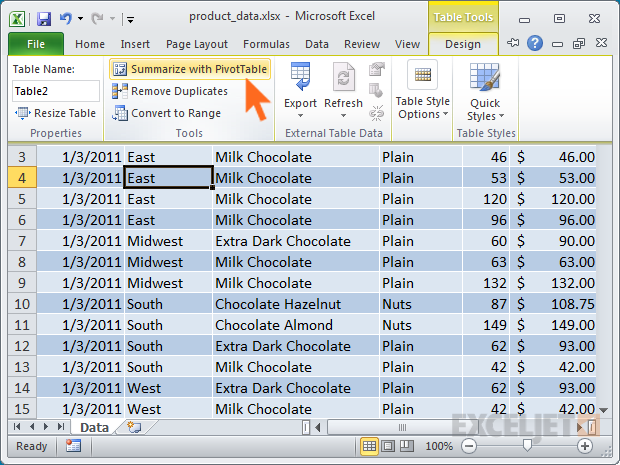Click the macro record icon in status bar
620x465 pixels.
click(71, 447)
